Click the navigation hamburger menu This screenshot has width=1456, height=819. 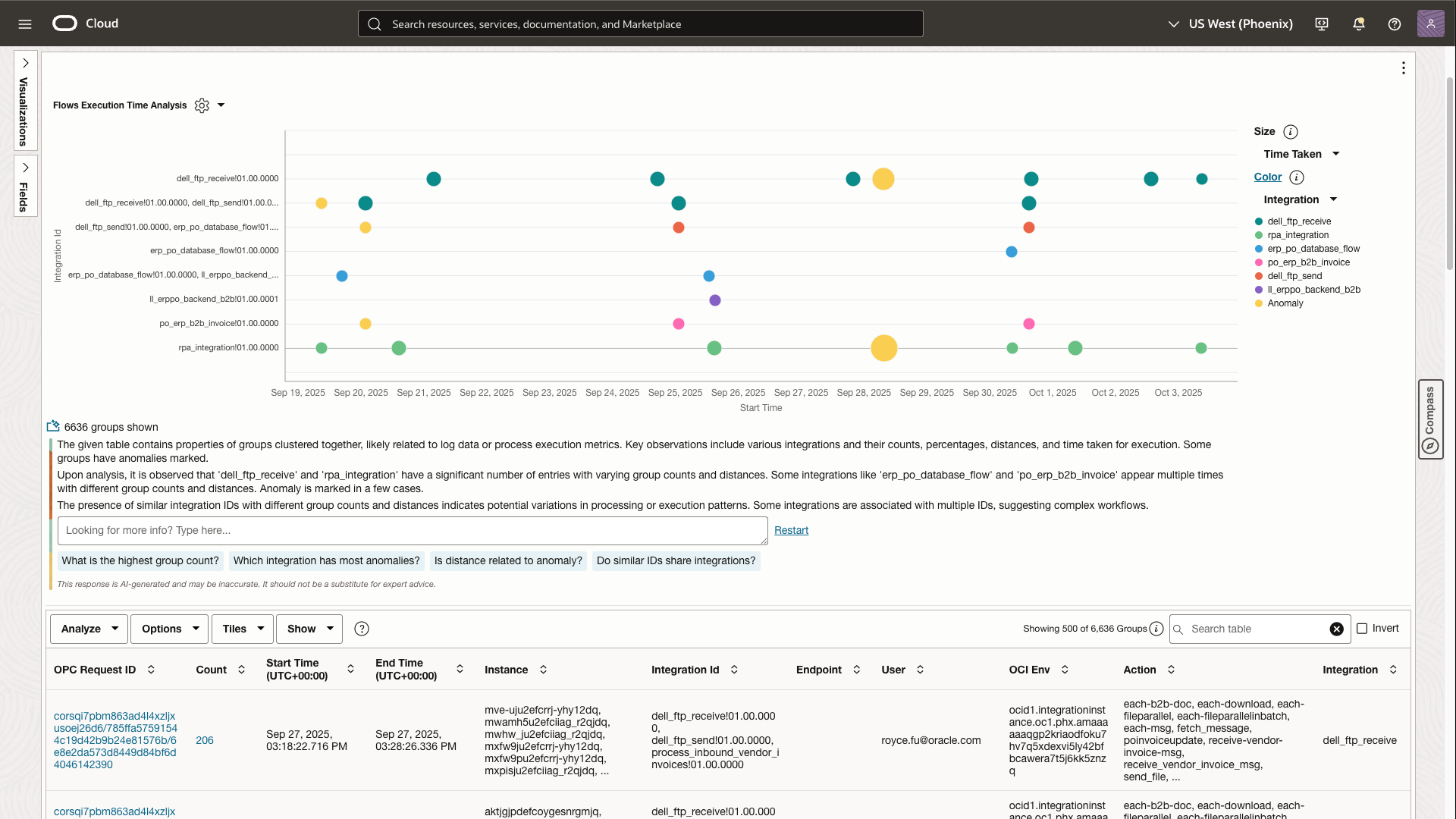click(x=25, y=24)
